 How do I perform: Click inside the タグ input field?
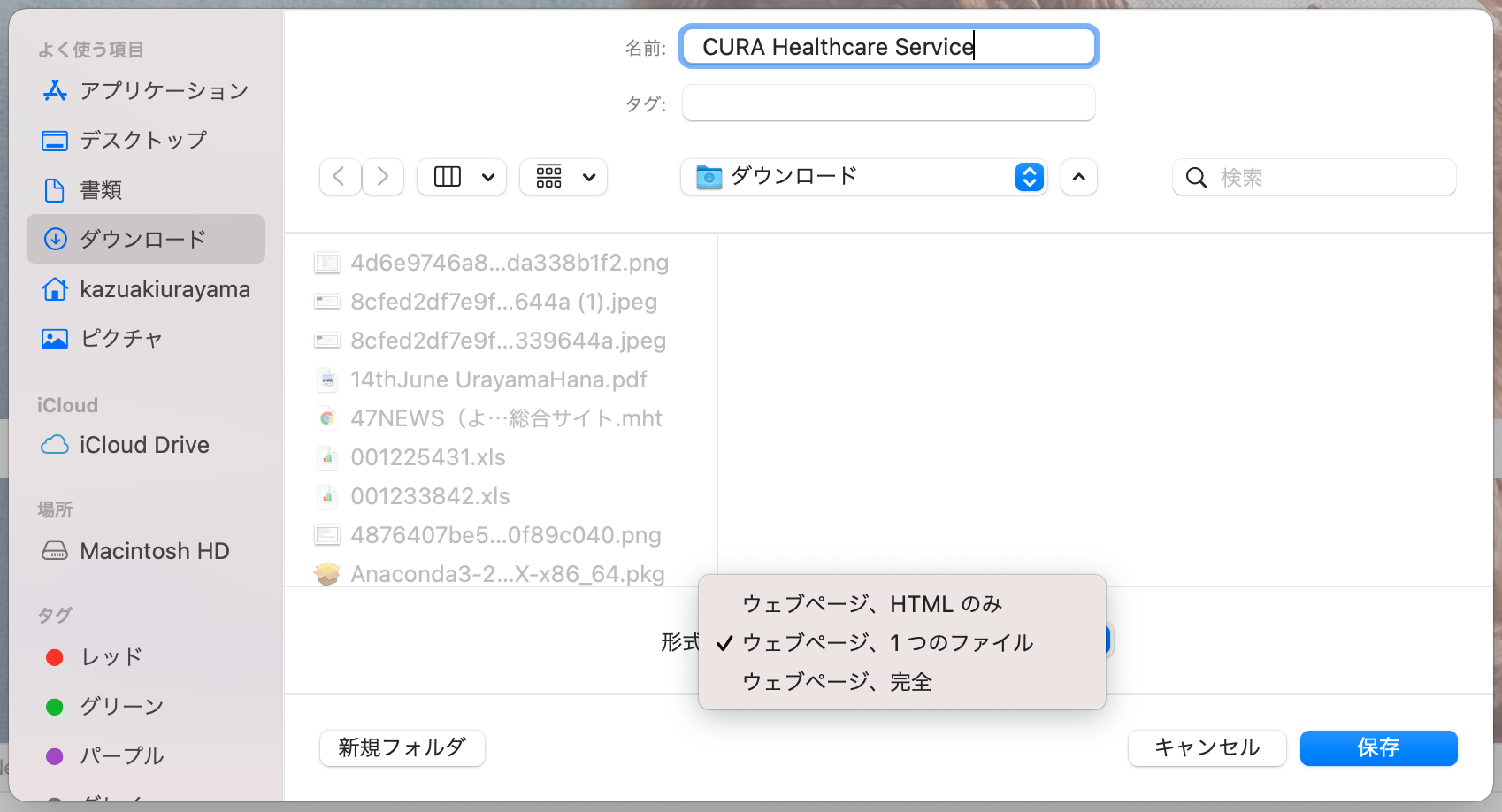point(888,103)
